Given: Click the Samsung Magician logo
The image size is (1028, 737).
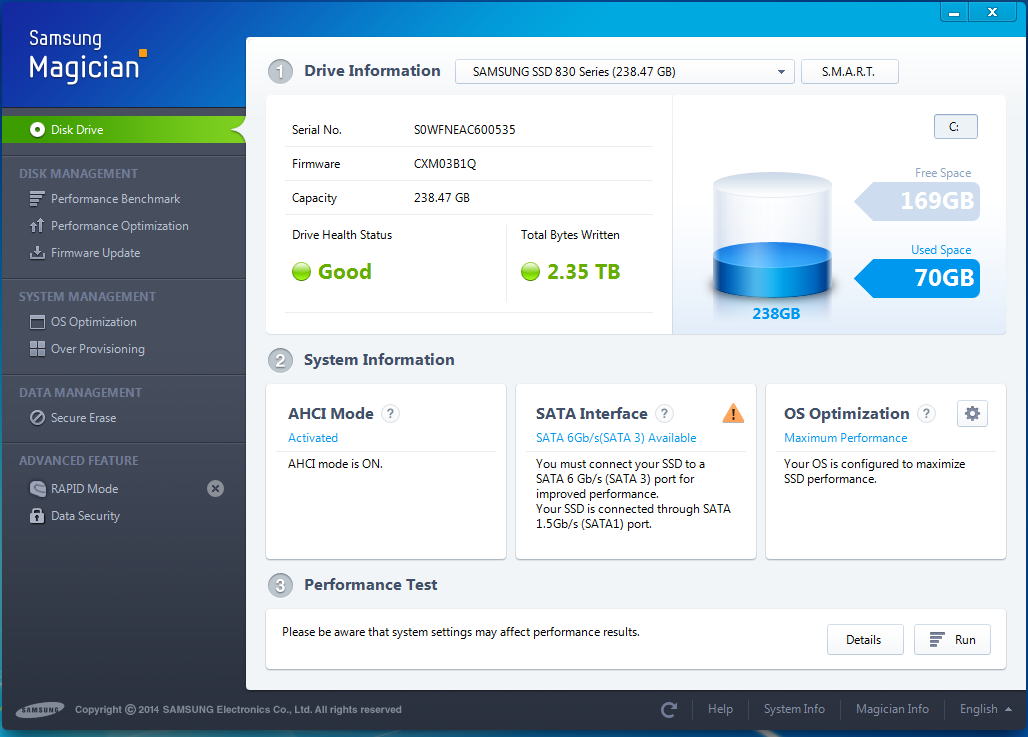Looking at the screenshot, I should (88, 56).
